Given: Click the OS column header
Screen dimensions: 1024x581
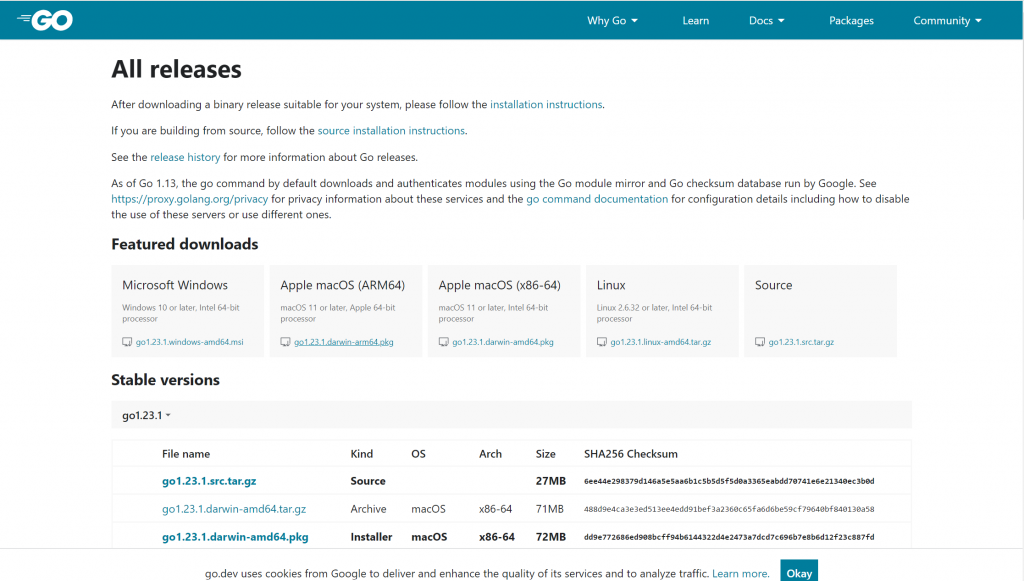Looking at the screenshot, I should [x=419, y=454].
